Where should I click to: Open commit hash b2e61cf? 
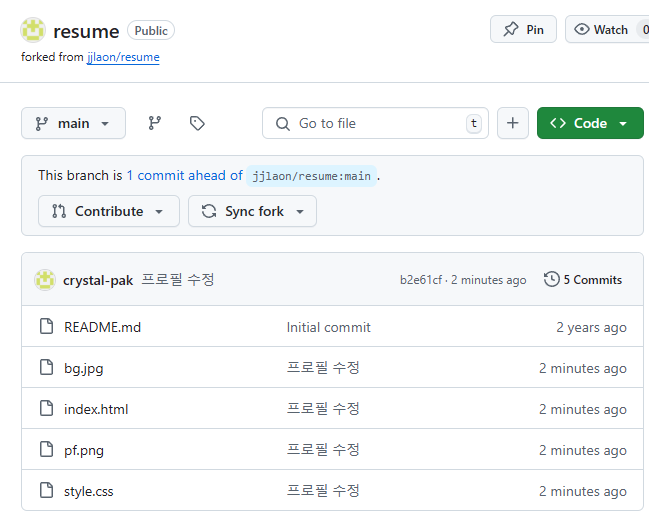click(x=421, y=280)
